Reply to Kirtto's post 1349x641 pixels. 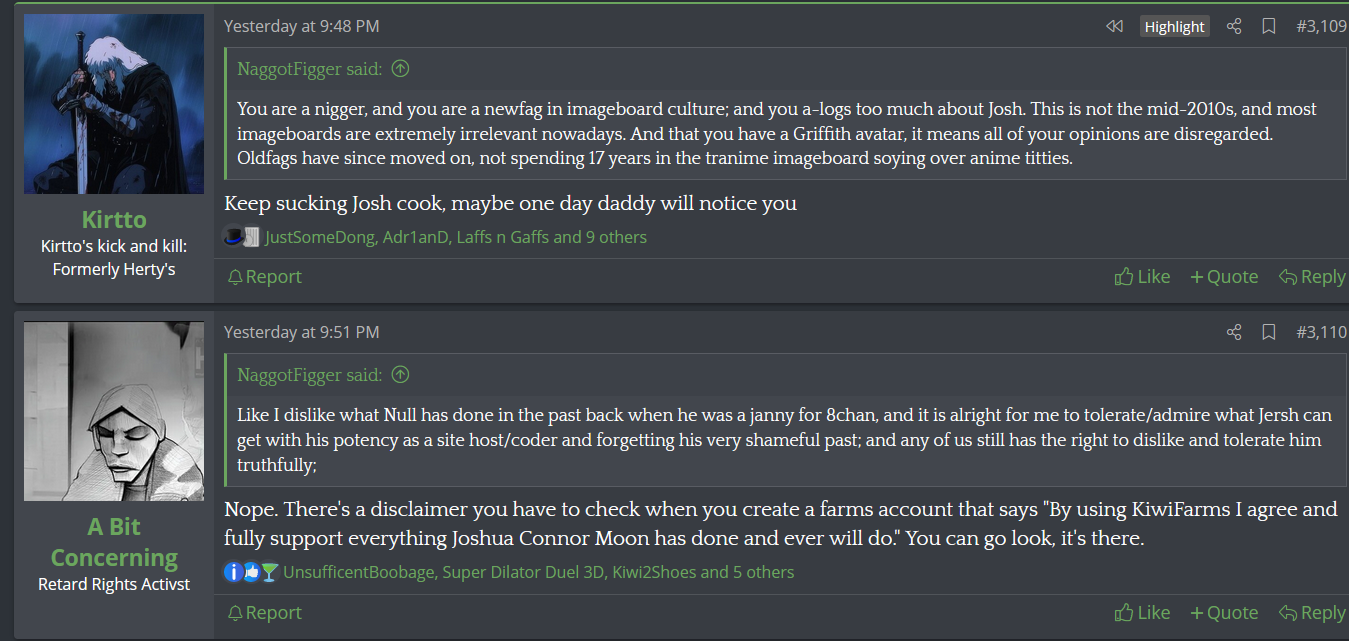[x=1312, y=277]
